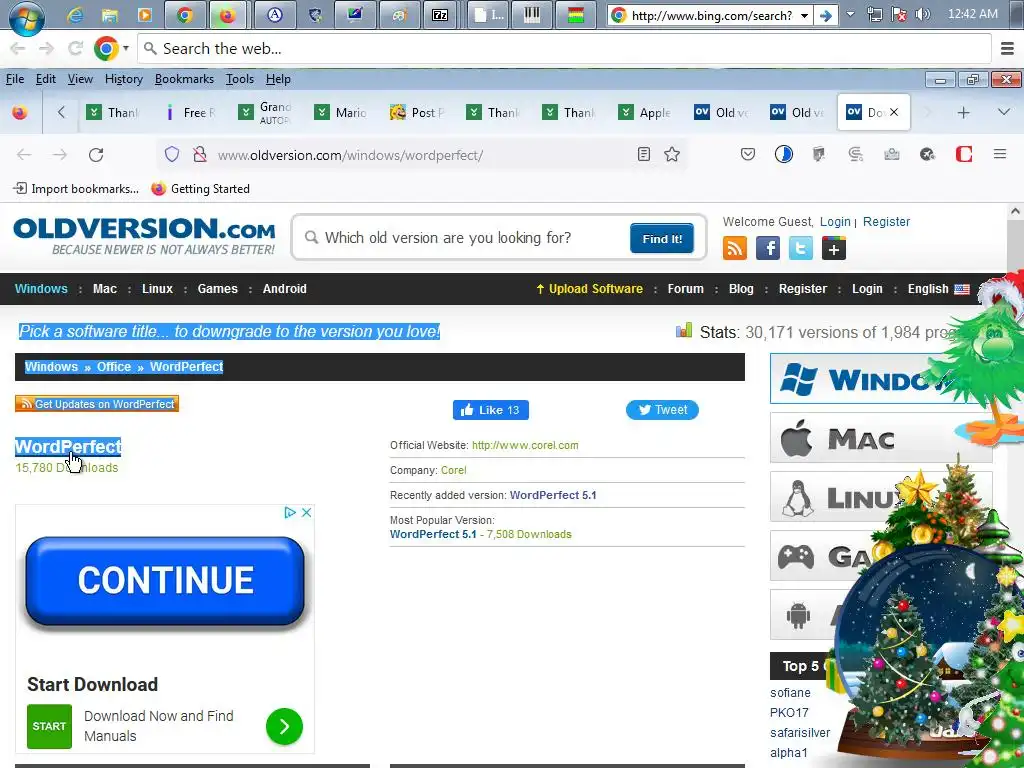Click the OLDVERSION.com logo

click(x=144, y=236)
